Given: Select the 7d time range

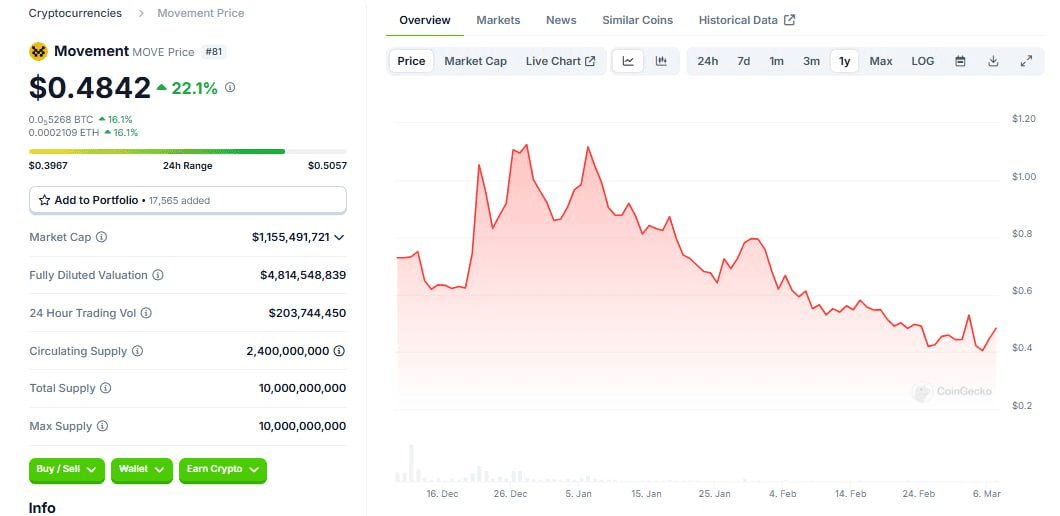Looking at the screenshot, I should tap(744, 61).
